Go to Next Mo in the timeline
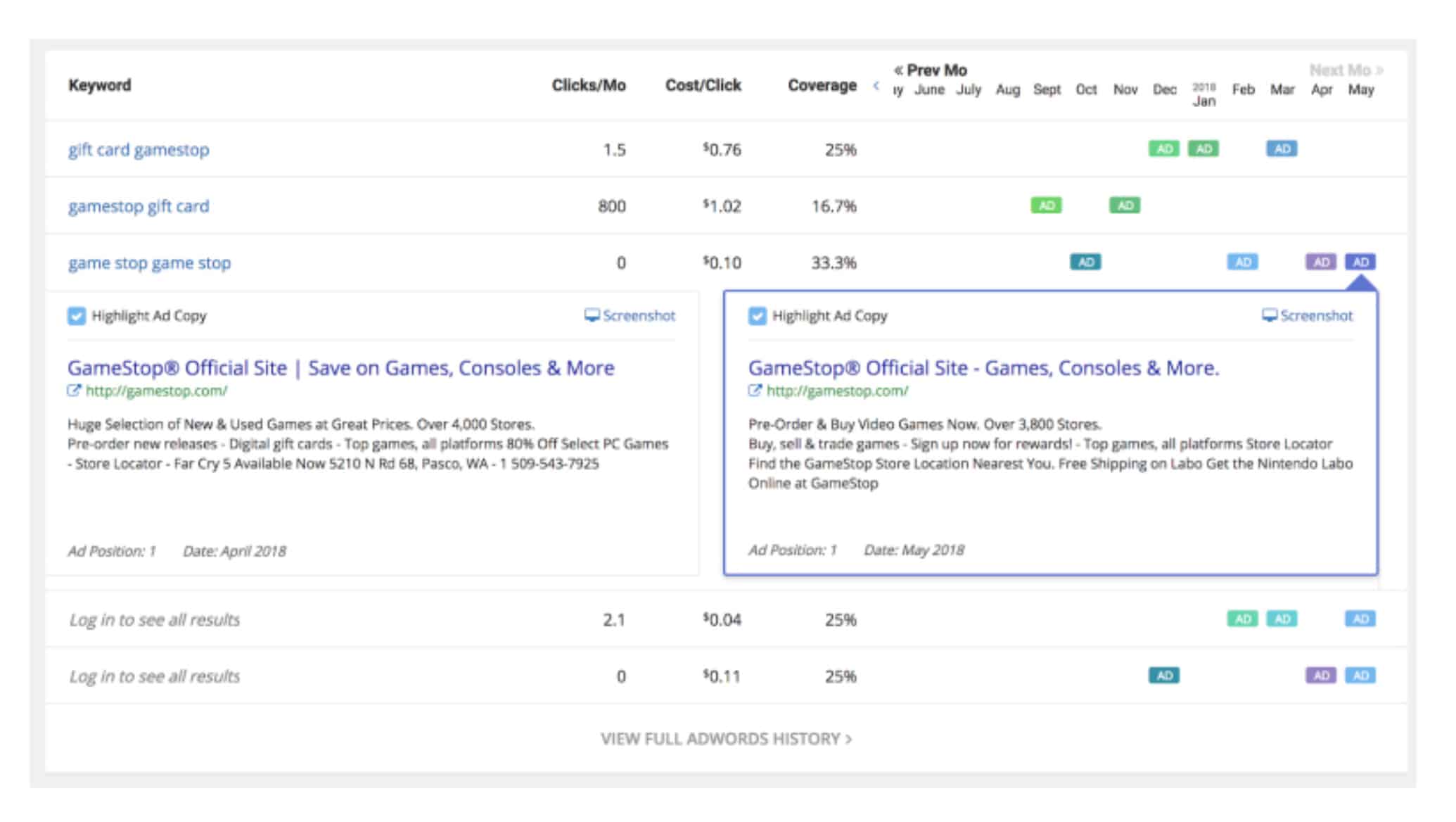 click(1346, 70)
